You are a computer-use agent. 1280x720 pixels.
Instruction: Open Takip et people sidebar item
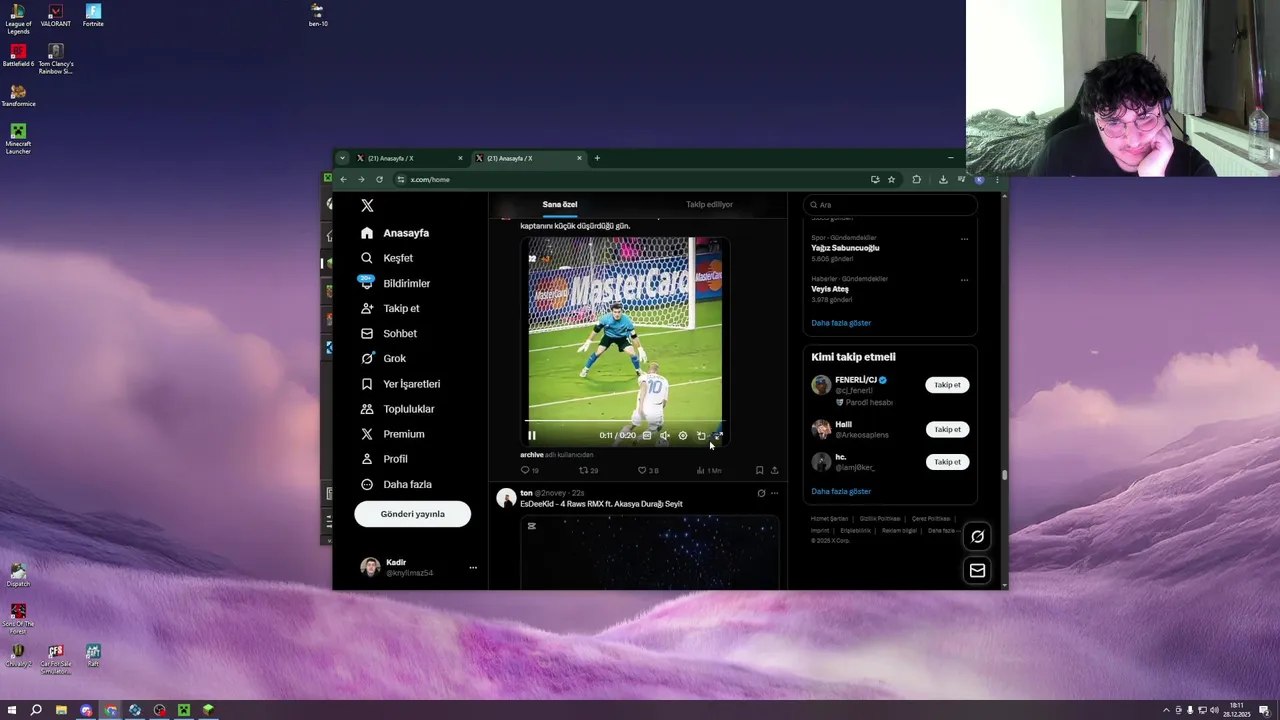[390, 308]
